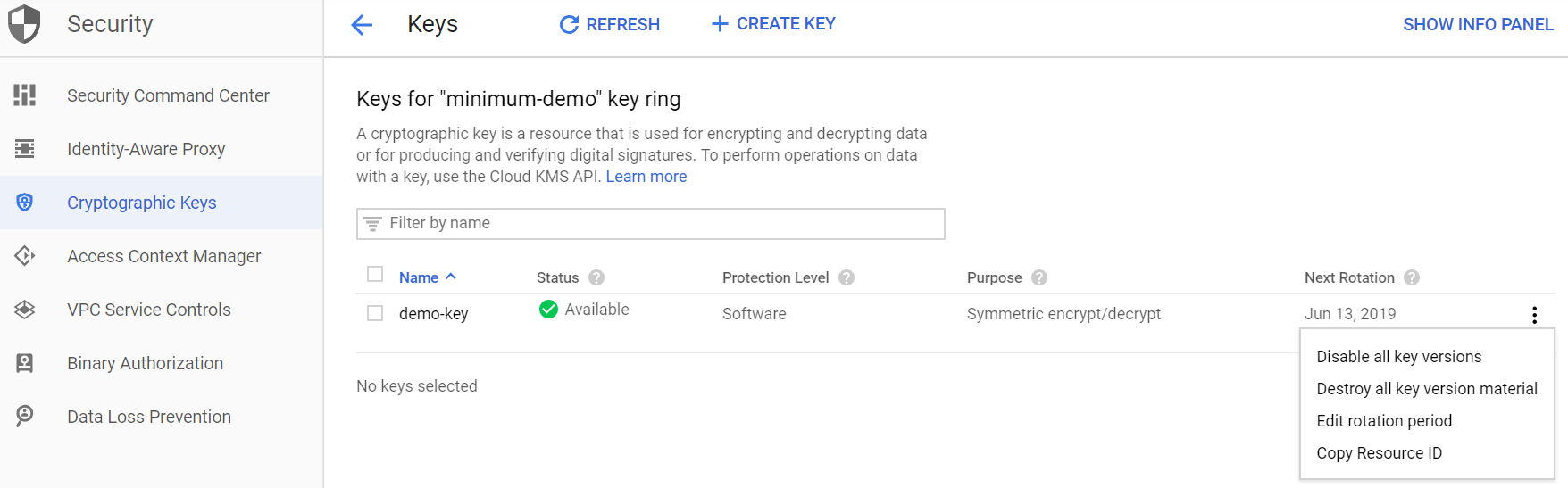Toggle the select-all keys checkbox

tap(375, 275)
